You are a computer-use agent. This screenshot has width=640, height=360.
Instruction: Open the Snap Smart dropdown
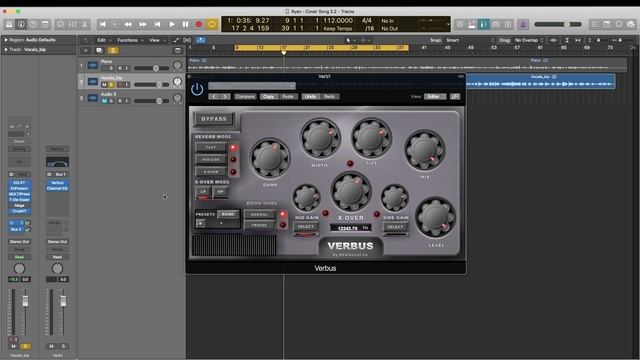(x=469, y=40)
